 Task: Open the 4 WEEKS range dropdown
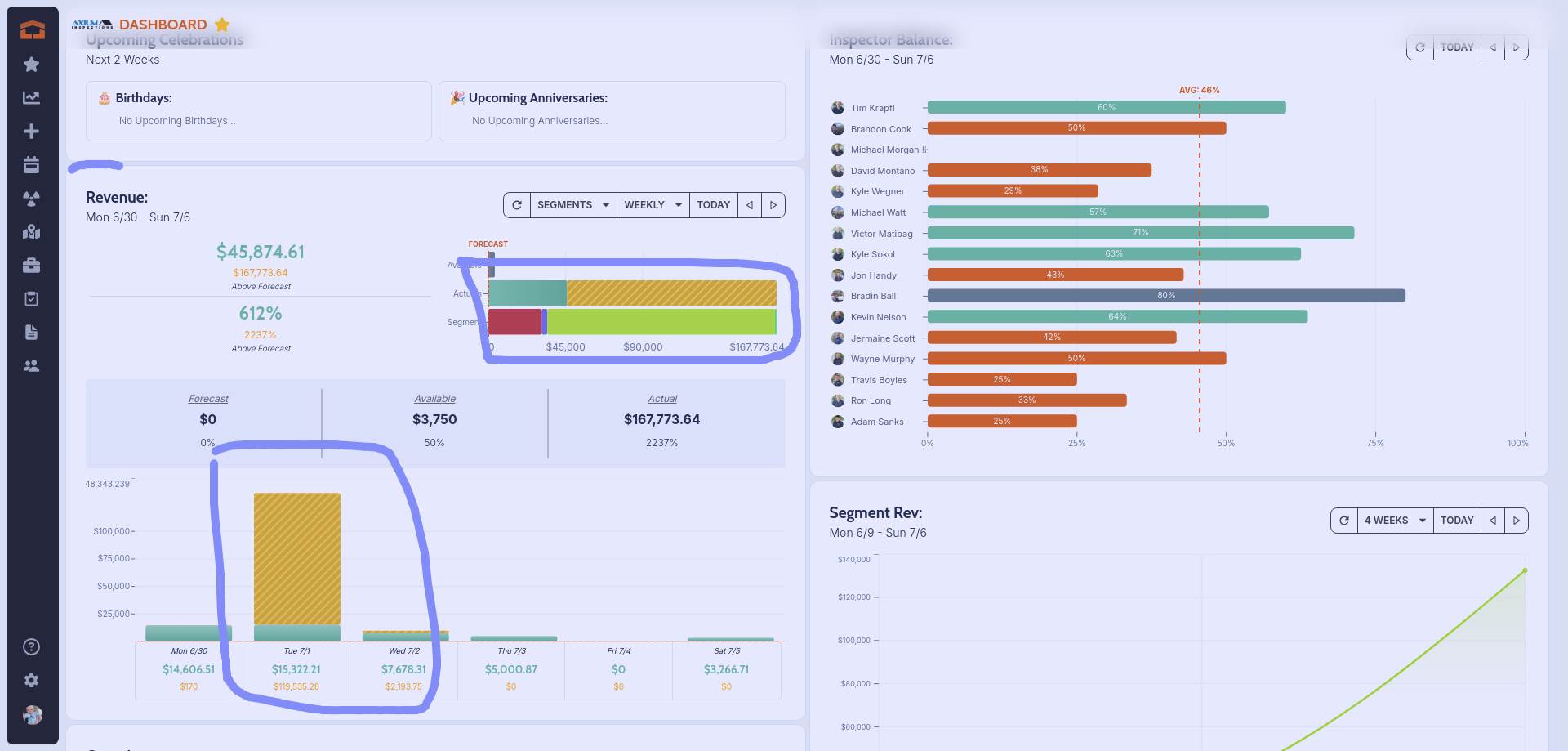pyautogui.click(x=1394, y=521)
